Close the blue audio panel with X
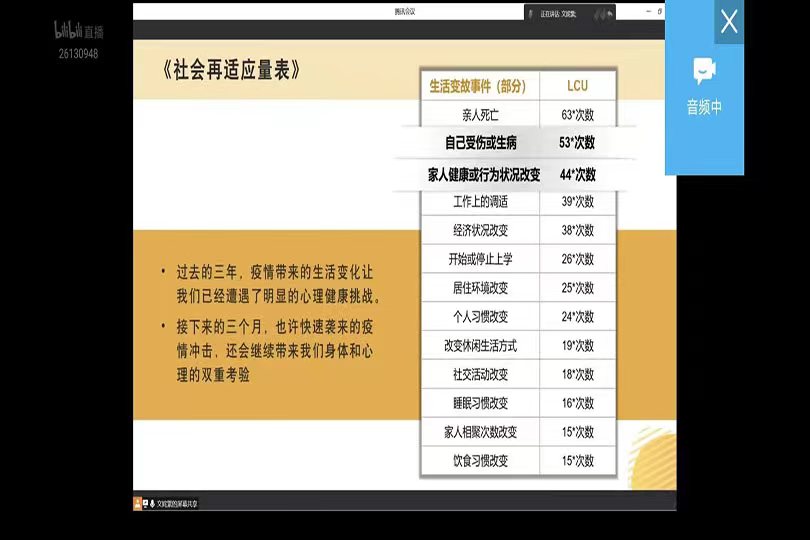Image resolution: width=810 pixels, height=540 pixels. [x=729, y=21]
